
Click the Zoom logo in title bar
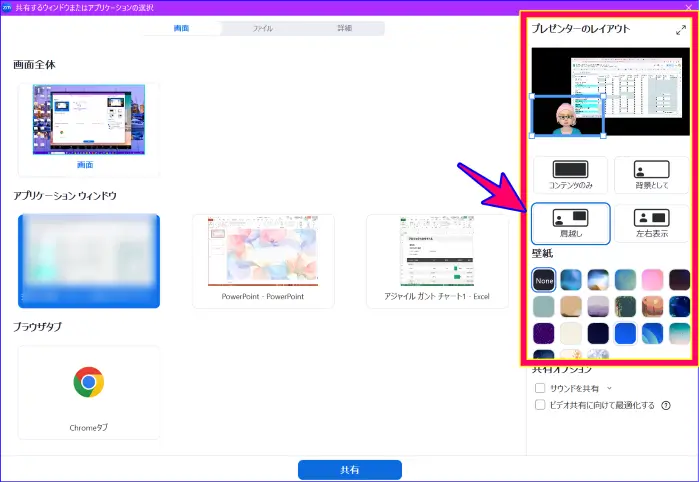click(8, 7)
